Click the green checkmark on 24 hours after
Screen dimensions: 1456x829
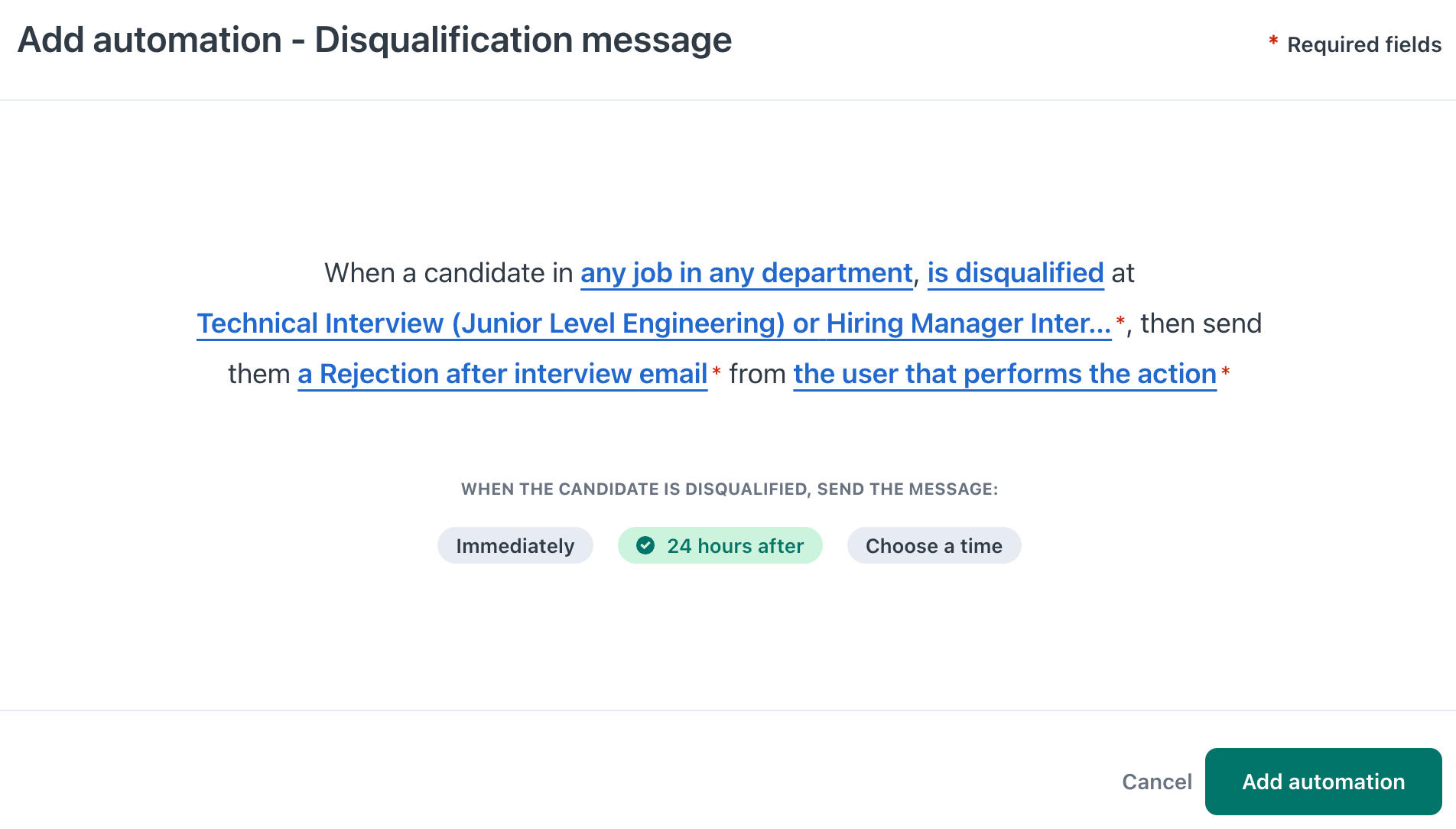[646, 545]
